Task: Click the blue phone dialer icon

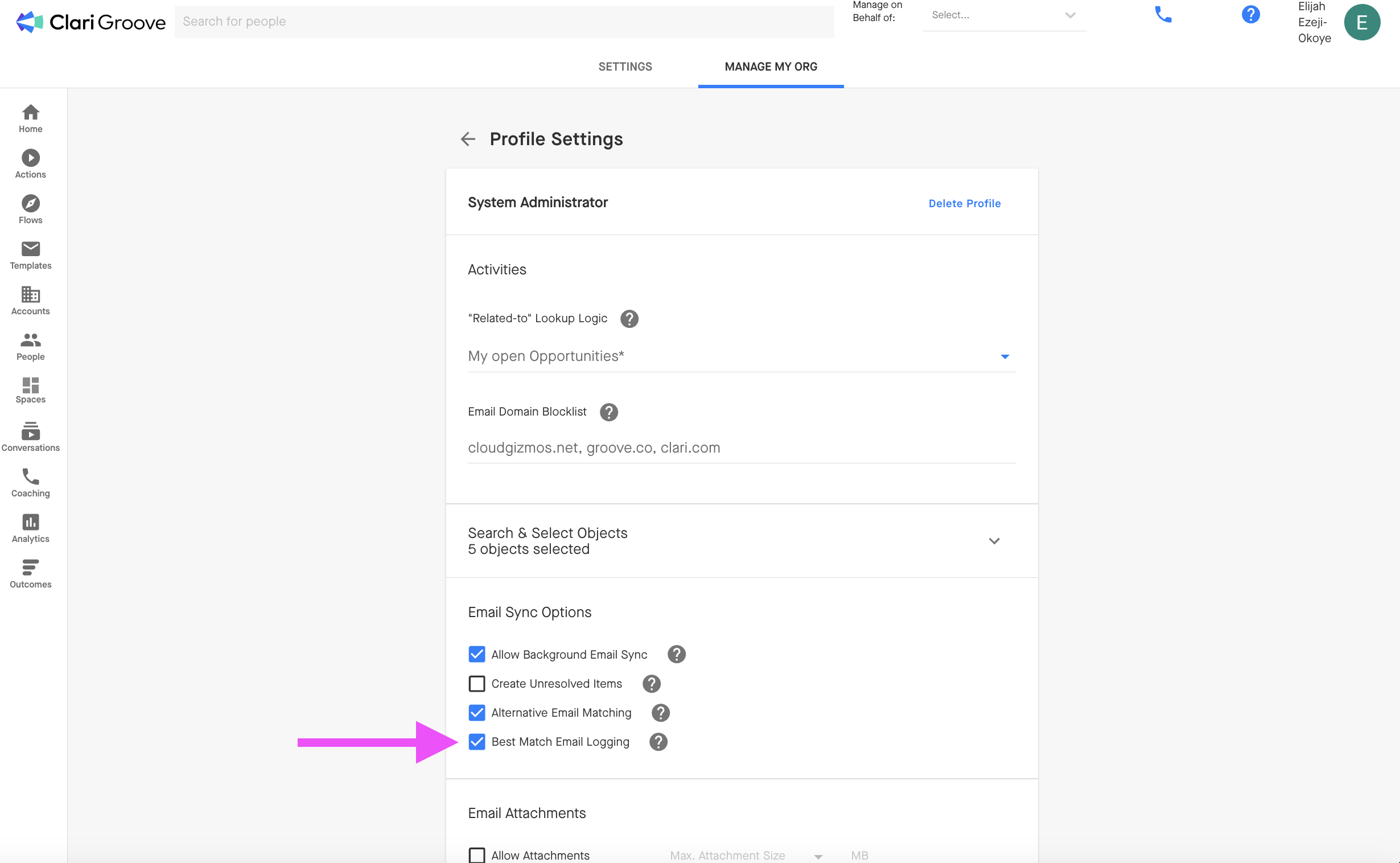Action: point(1163,15)
